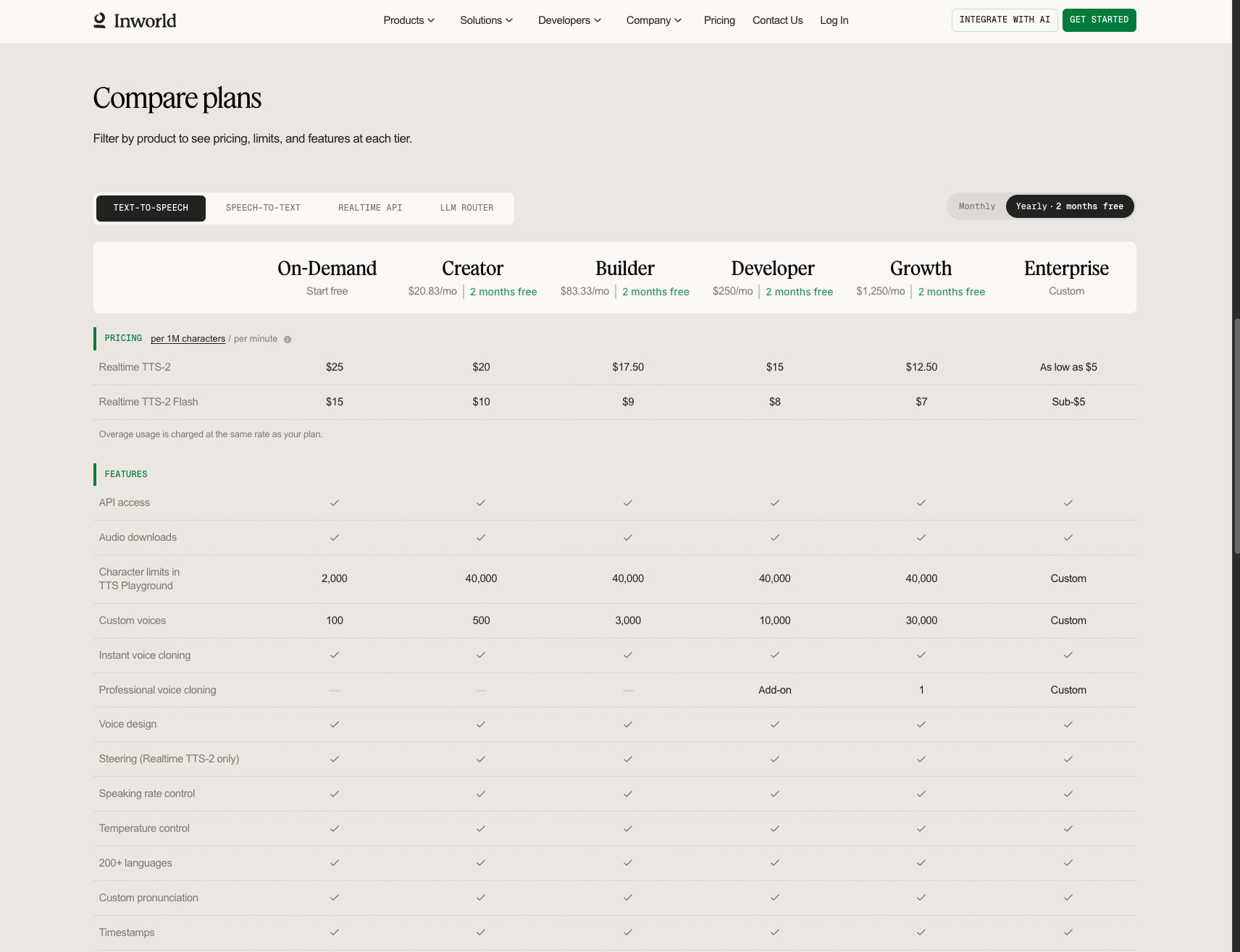Switch to the LLM Router tab
This screenshot has height=952, width=1240.
tap(466, 208)
